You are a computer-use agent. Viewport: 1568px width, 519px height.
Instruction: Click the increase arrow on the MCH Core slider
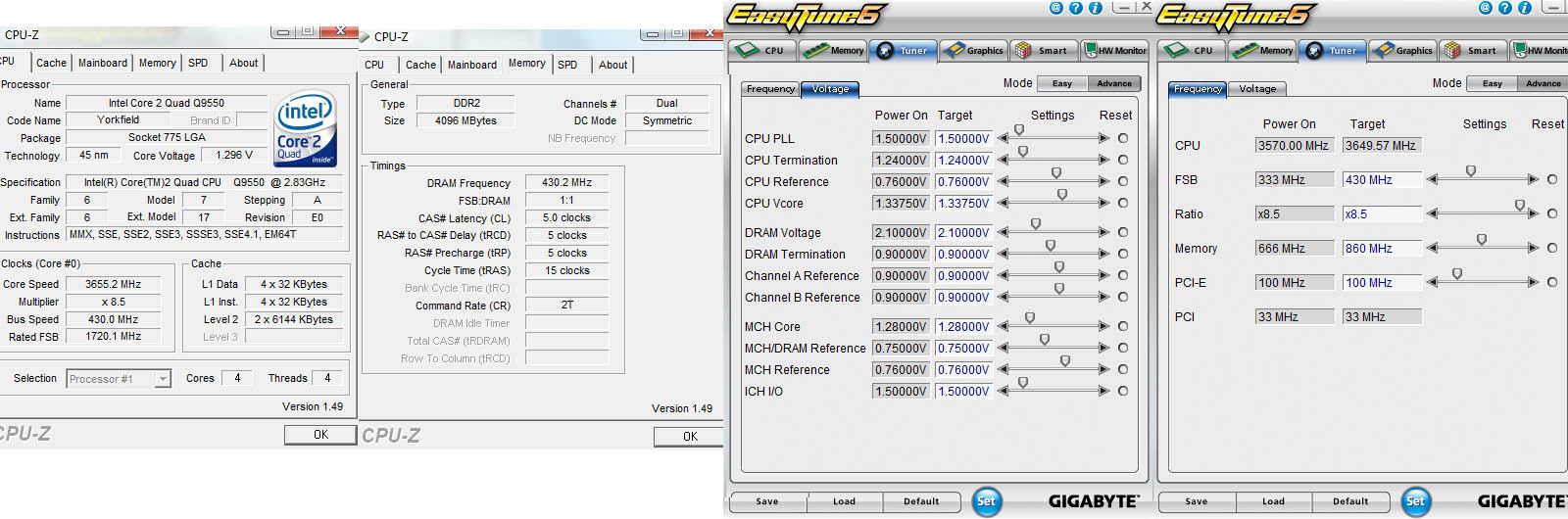click(x=1104, y=327)
